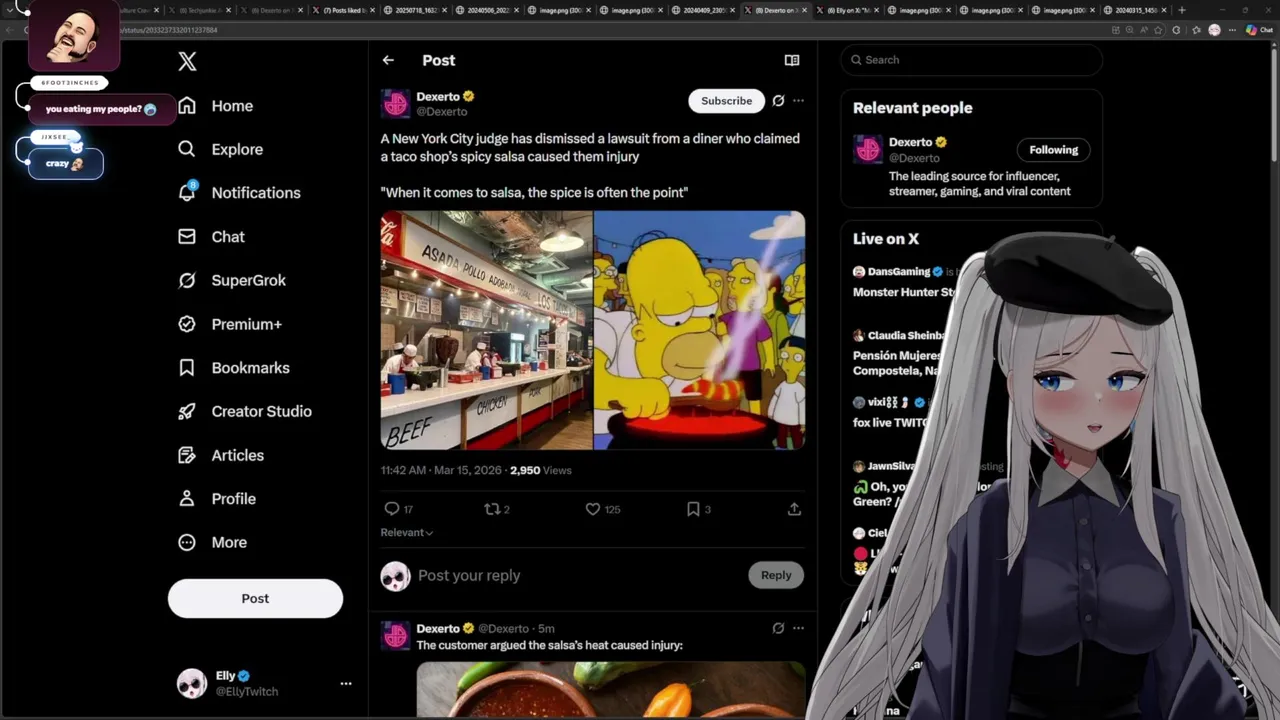Like the post with 125 likes
Image resolution: width=1280 pixels, height=720 pixels.
click(x=593, y=509)
